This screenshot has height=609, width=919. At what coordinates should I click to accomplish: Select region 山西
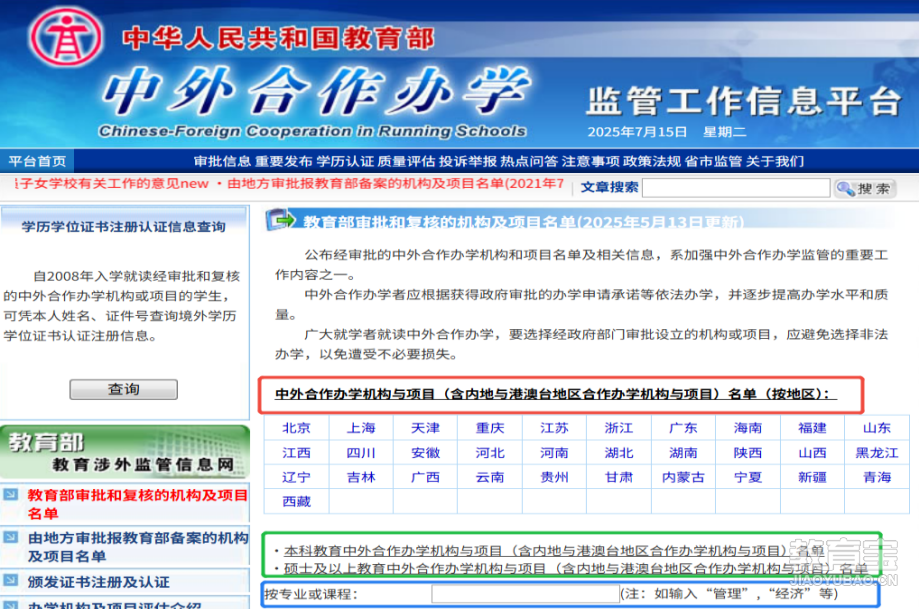click(x=812, y=453)
